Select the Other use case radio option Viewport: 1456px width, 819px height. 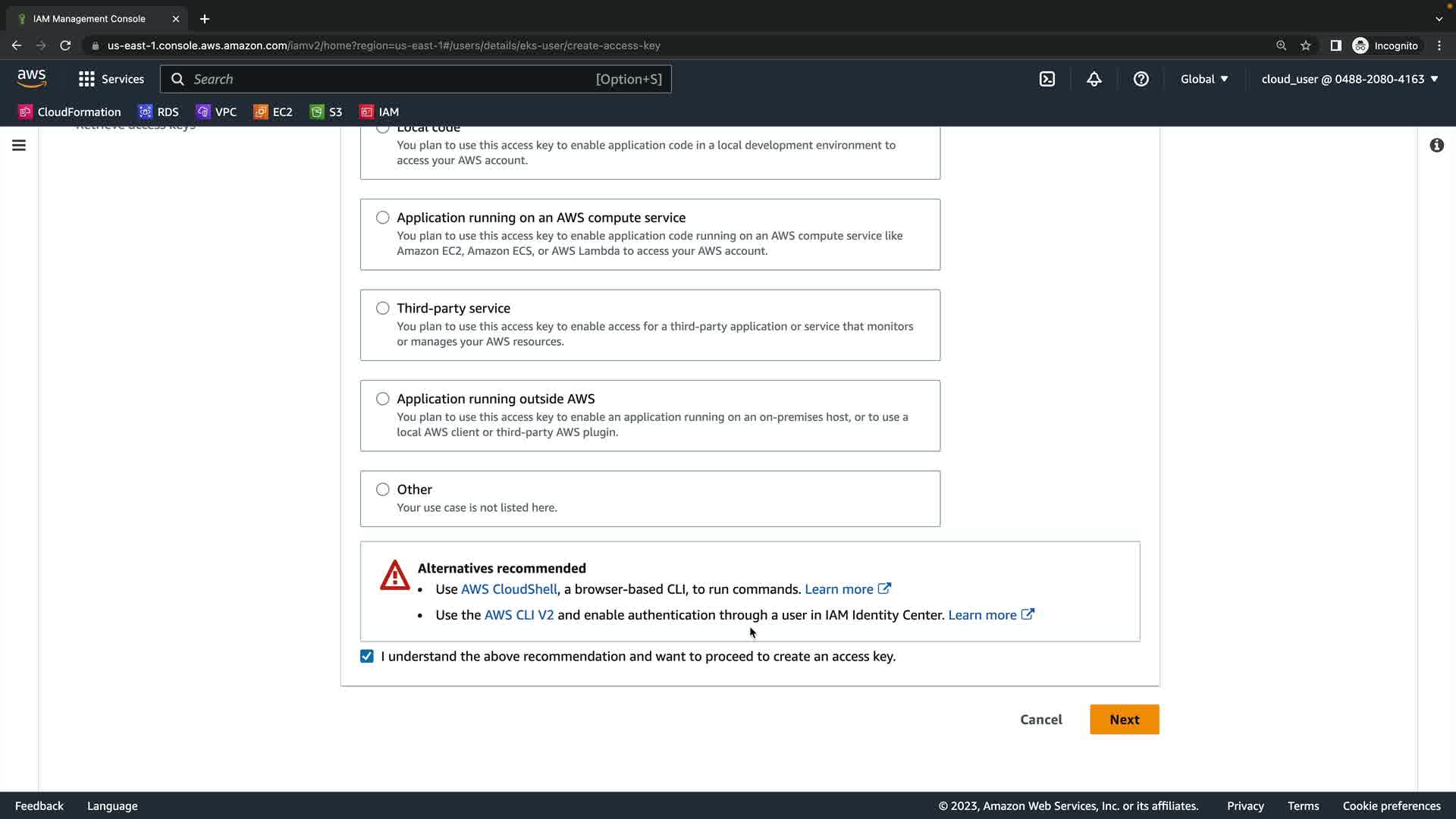tap(382, 489)
